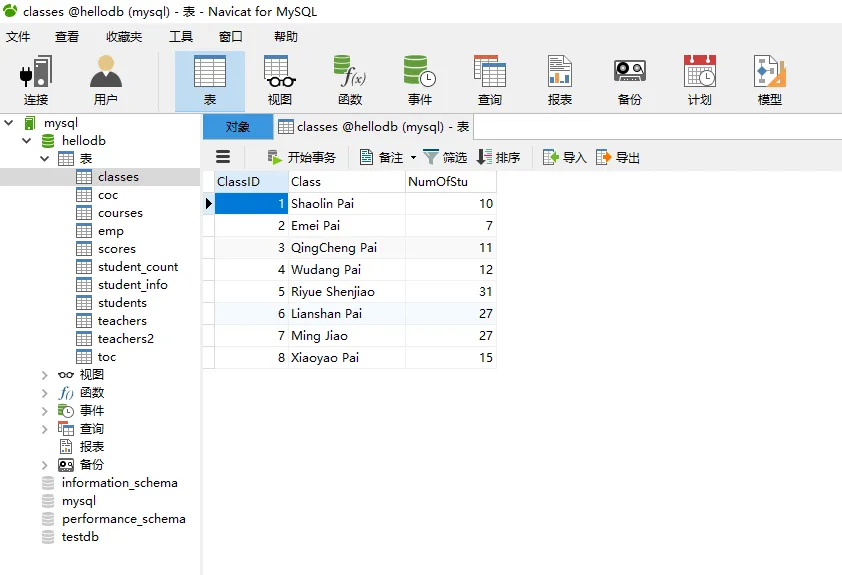Select the Ming Jiao cell
Image resolution: width=842 pixels, height=575 pixels.
(347, 336)
